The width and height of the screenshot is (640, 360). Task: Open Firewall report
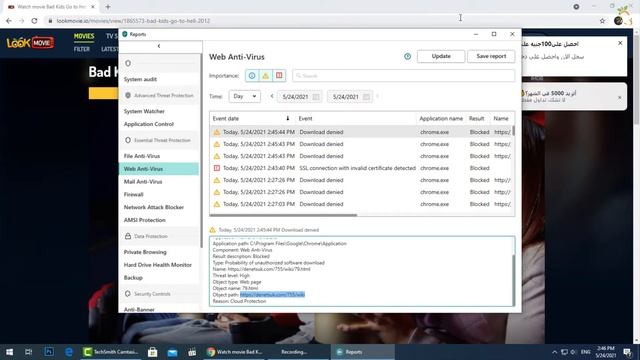(133, 194)
